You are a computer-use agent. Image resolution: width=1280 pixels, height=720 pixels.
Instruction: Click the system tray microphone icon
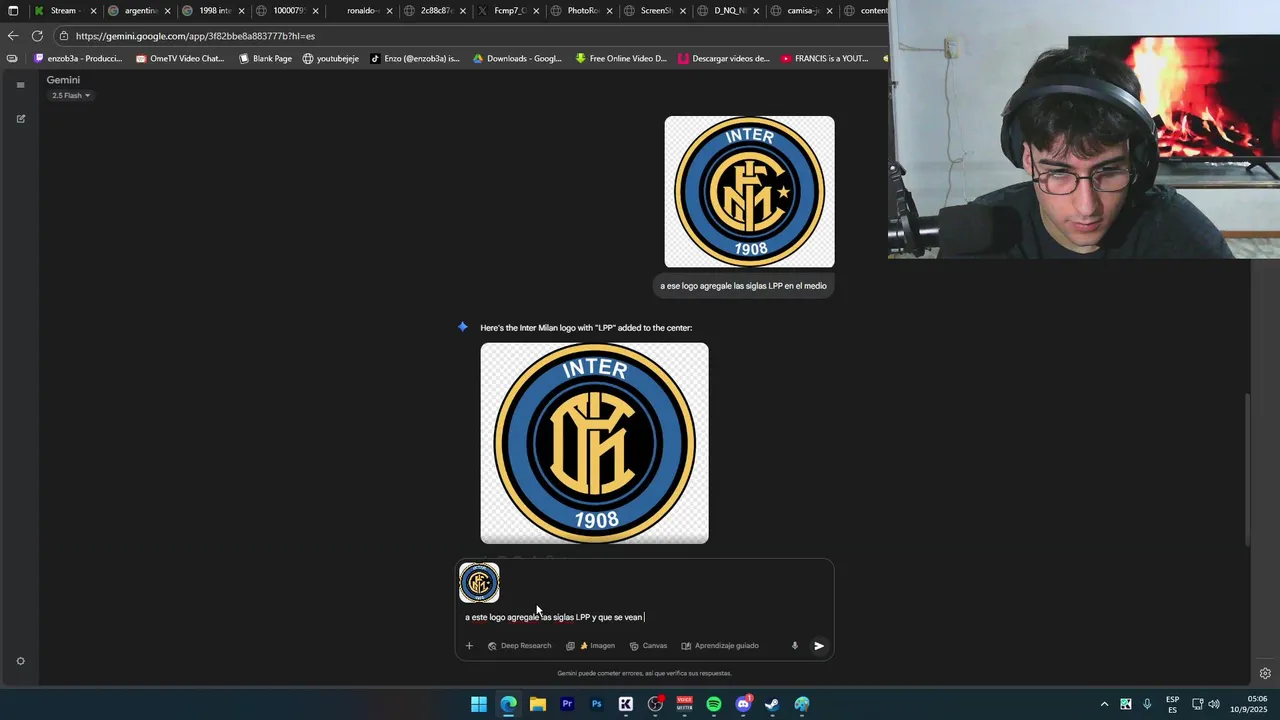click(1147, 704)
